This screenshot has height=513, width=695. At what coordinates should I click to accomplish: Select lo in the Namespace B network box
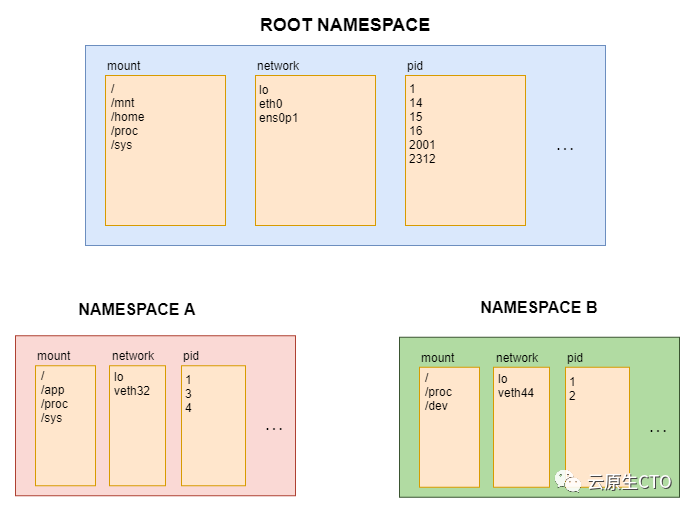[x=503, y=379]
